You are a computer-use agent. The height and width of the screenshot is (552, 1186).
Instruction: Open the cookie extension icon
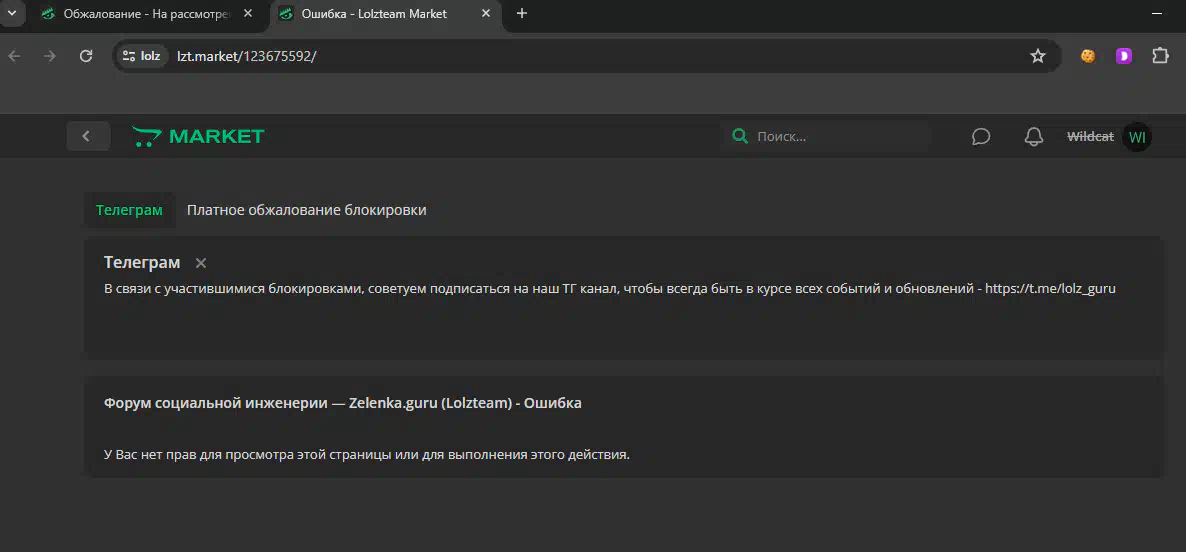coord(1088,56)
